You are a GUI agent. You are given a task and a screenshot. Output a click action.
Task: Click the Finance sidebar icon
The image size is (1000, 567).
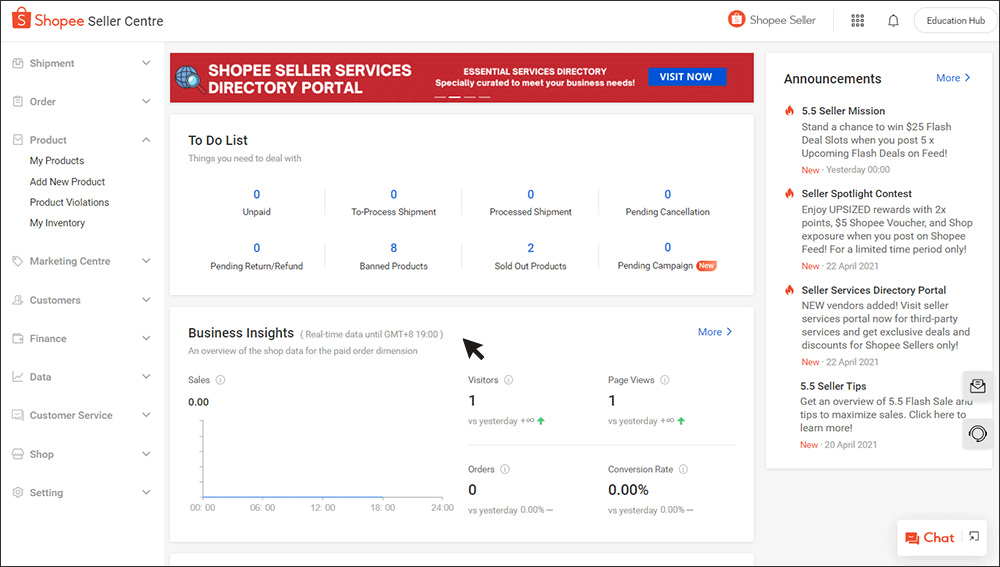(18, 338)
